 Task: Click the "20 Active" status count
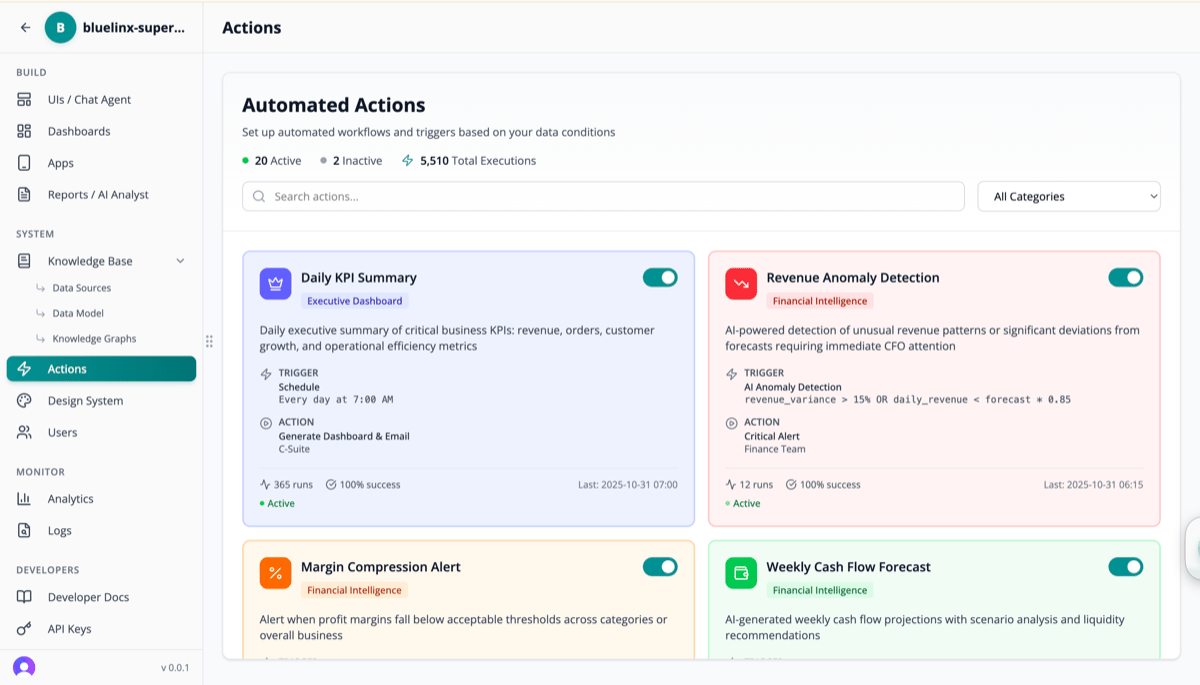click(277, 161)
